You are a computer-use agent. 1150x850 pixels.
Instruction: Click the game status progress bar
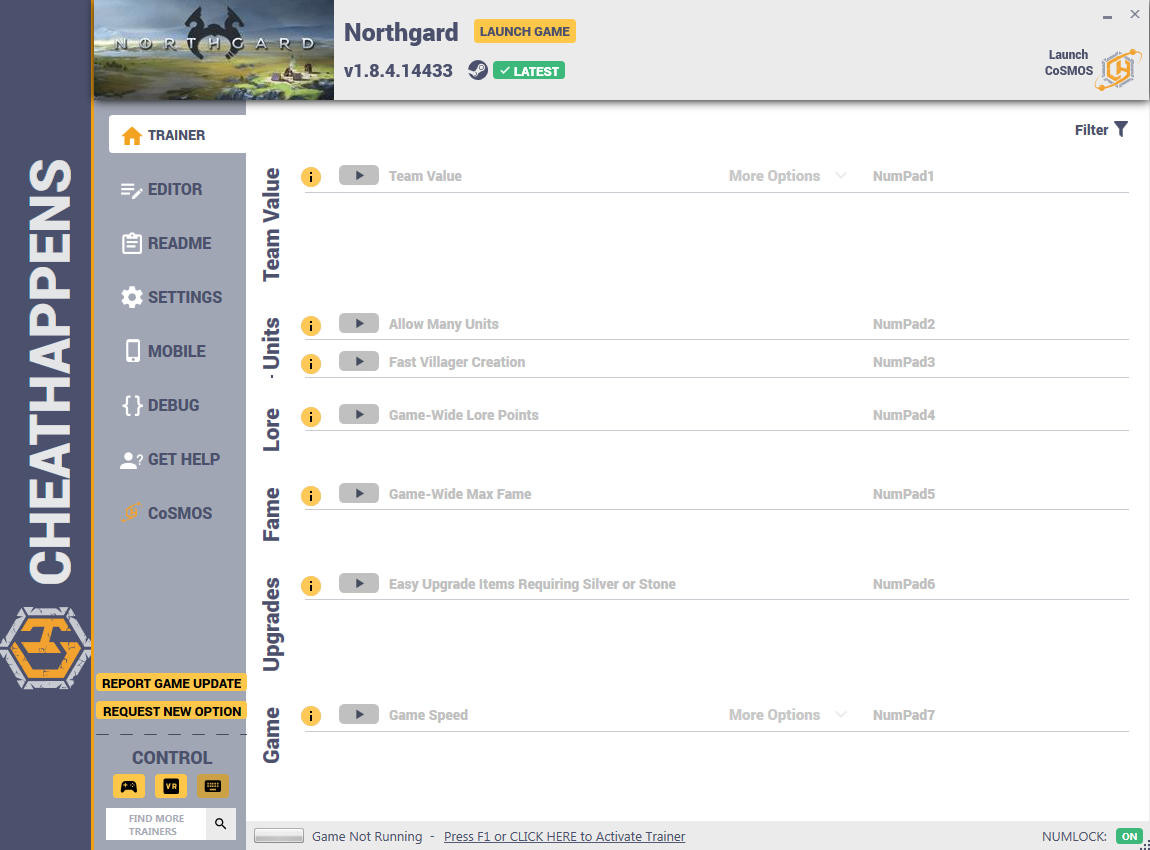[x=279, y=836]
